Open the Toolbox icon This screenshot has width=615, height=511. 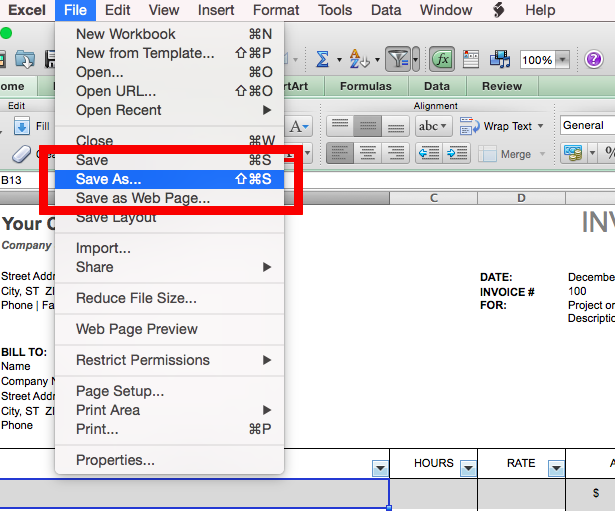coord(471,59)
